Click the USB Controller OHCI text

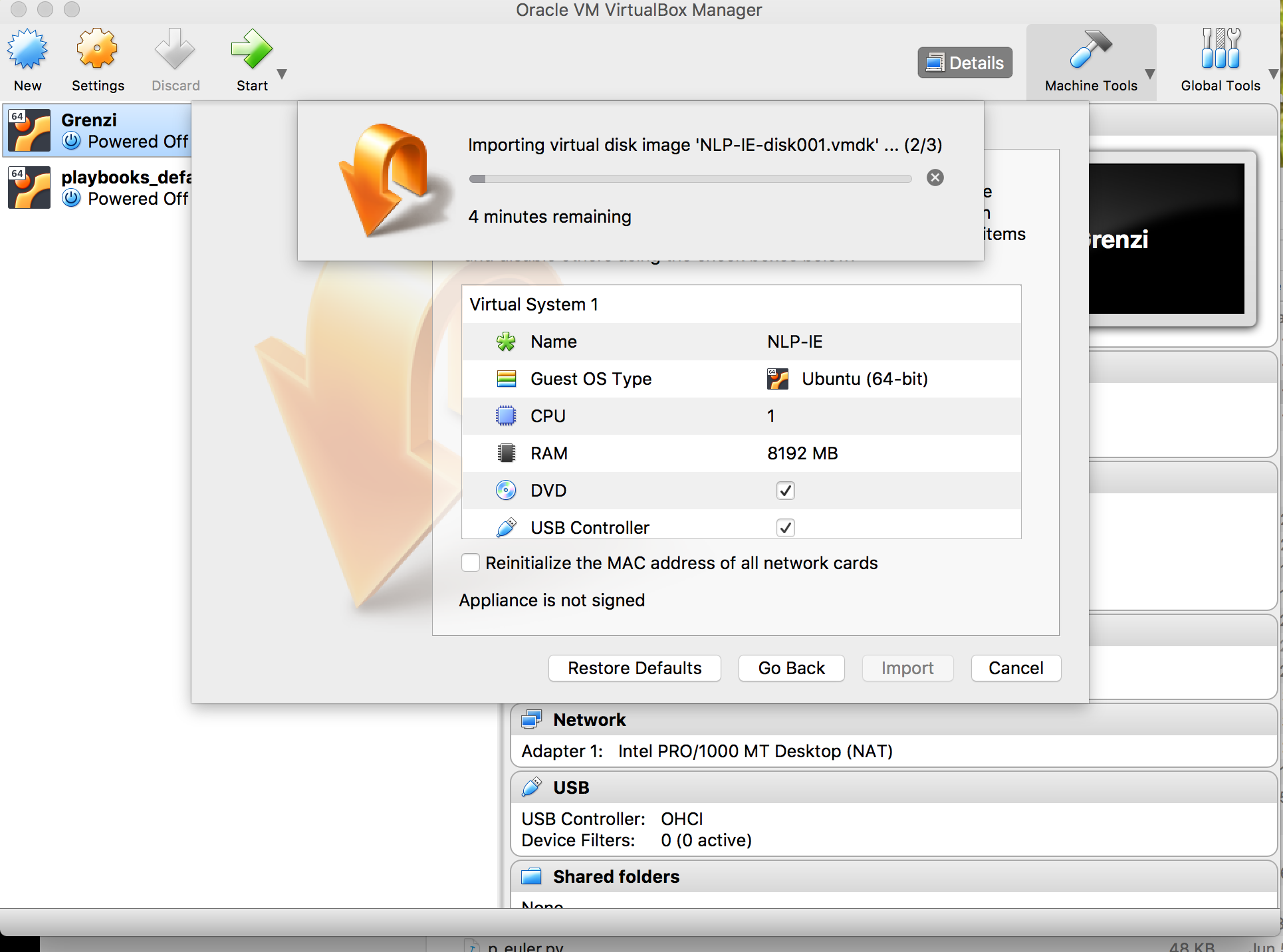pos(612,819)
